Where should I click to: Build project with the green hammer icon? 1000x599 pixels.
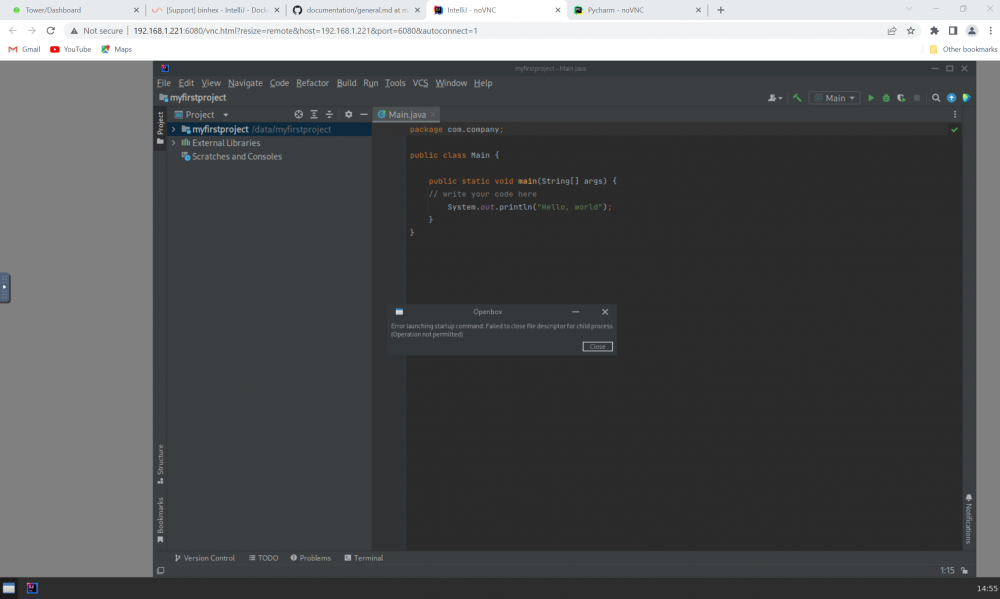797,98
